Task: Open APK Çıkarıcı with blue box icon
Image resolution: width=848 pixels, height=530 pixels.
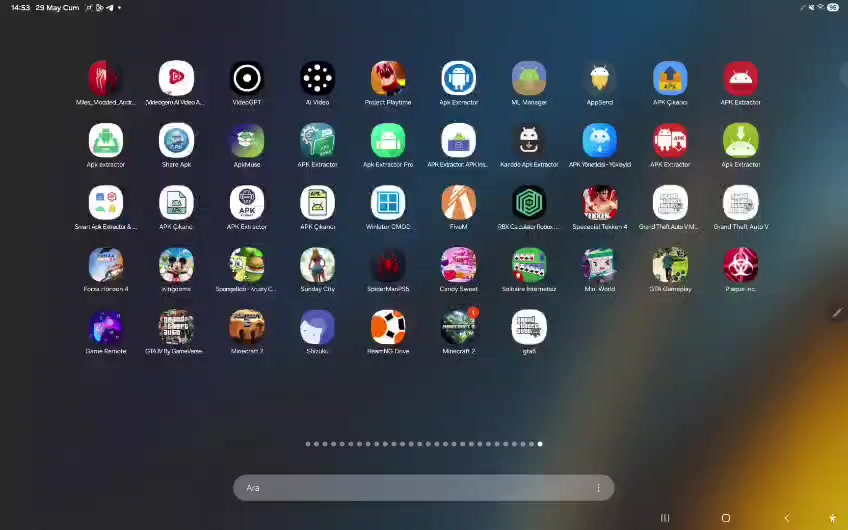Action: [x=670, y=79]
